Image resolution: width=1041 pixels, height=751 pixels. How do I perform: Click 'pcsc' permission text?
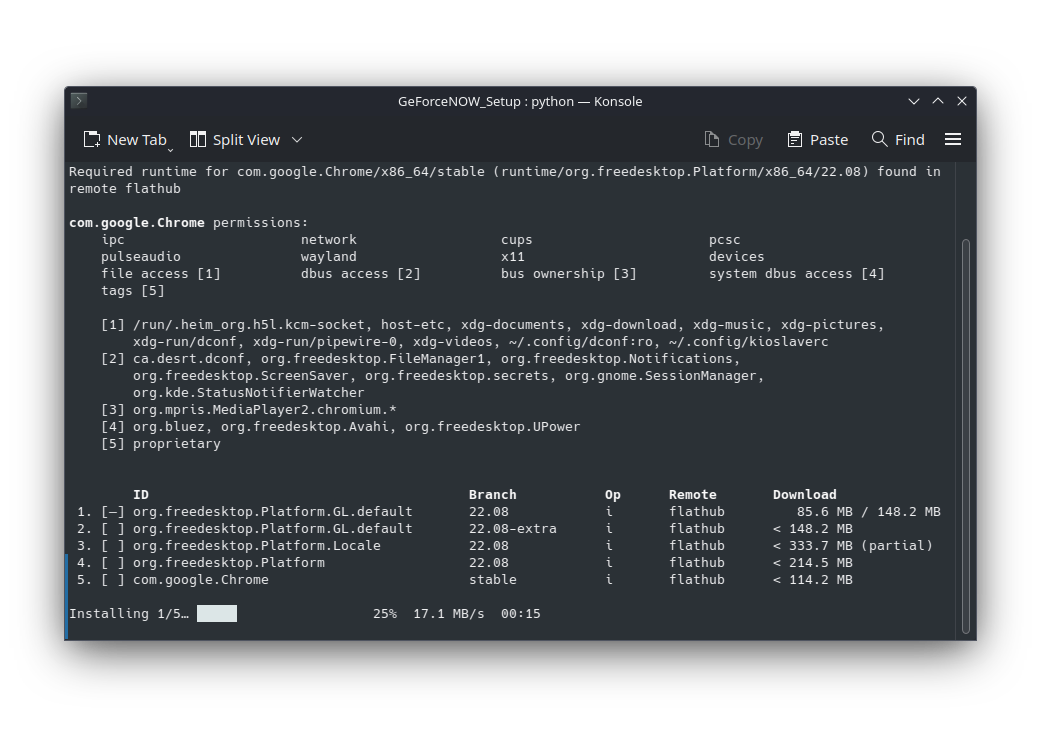(x=724, y=240)
